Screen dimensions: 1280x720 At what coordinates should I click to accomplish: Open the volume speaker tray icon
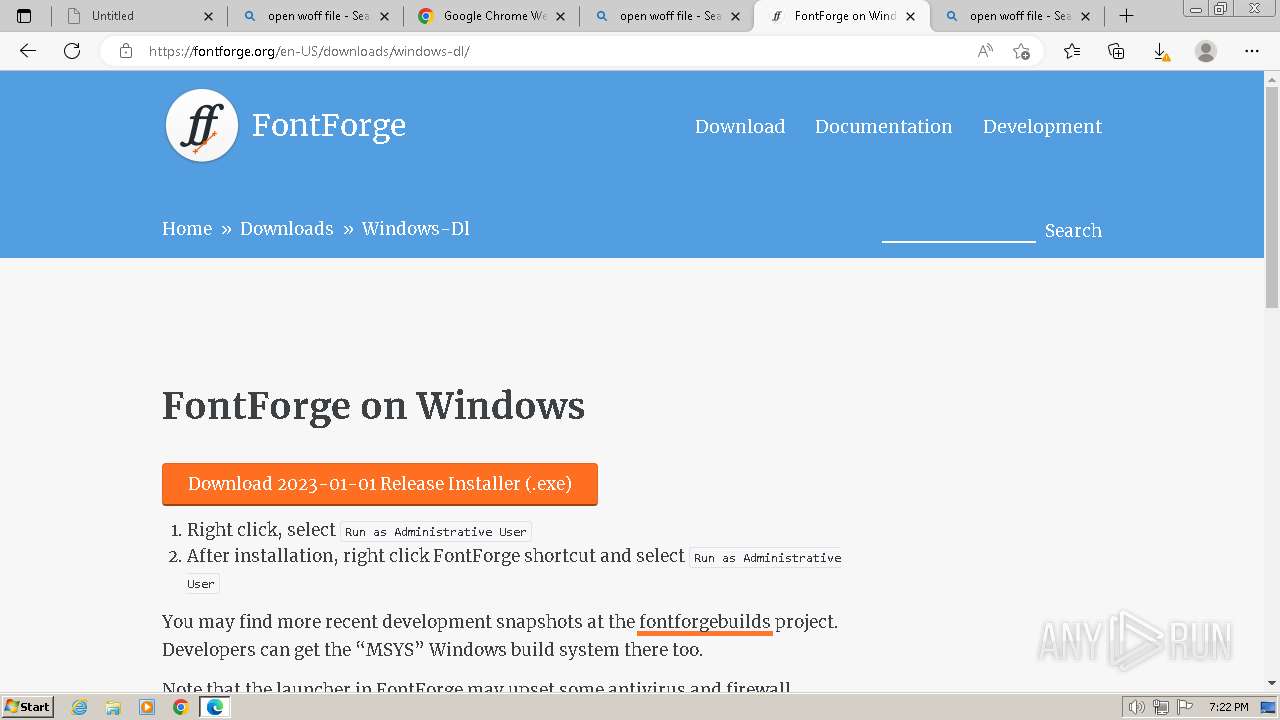pyautogui.click(x=1138, y=707)
